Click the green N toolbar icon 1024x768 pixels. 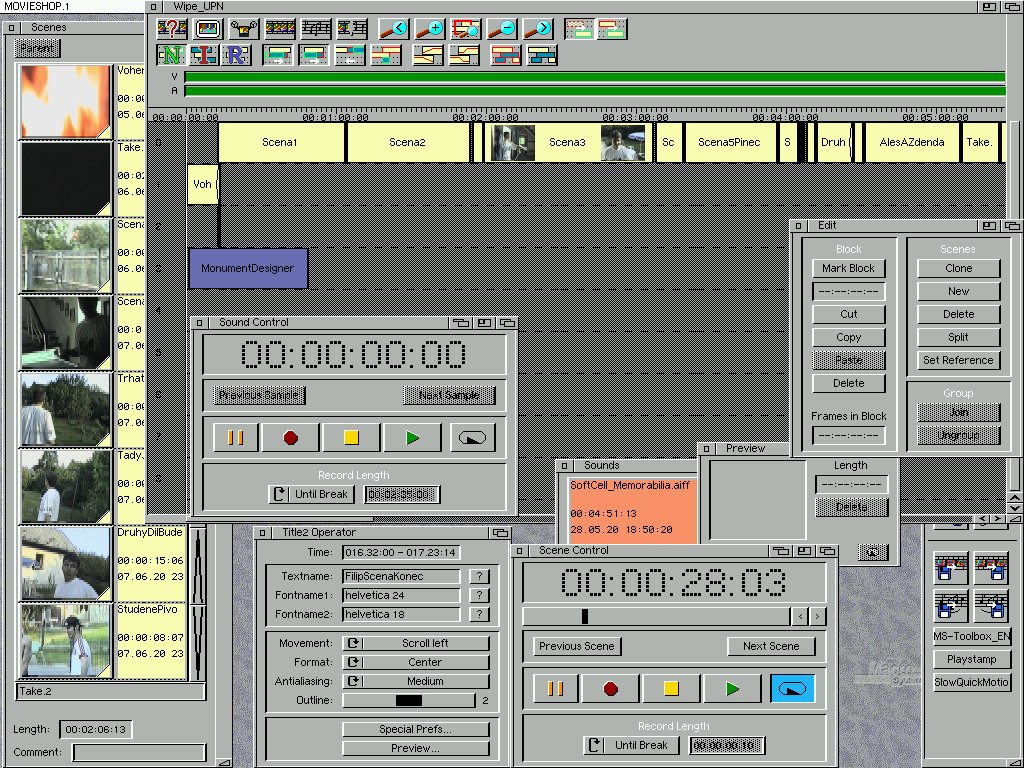pyautogui.click(x=173, y=55)
